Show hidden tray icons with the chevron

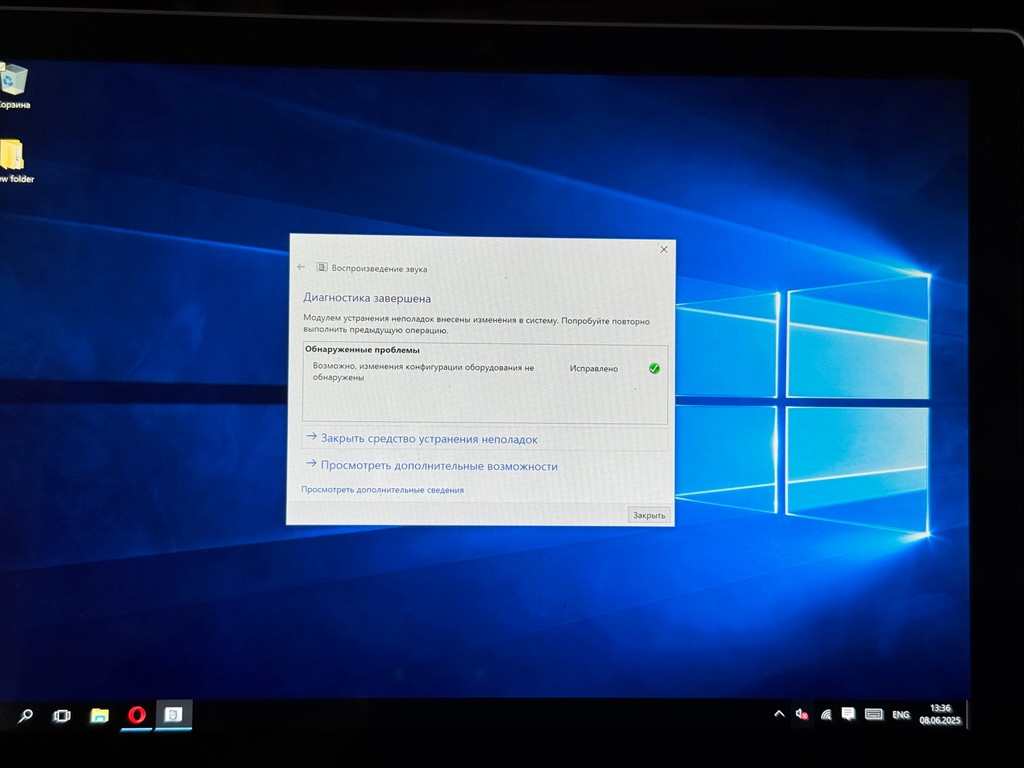[x=779, y=714]
